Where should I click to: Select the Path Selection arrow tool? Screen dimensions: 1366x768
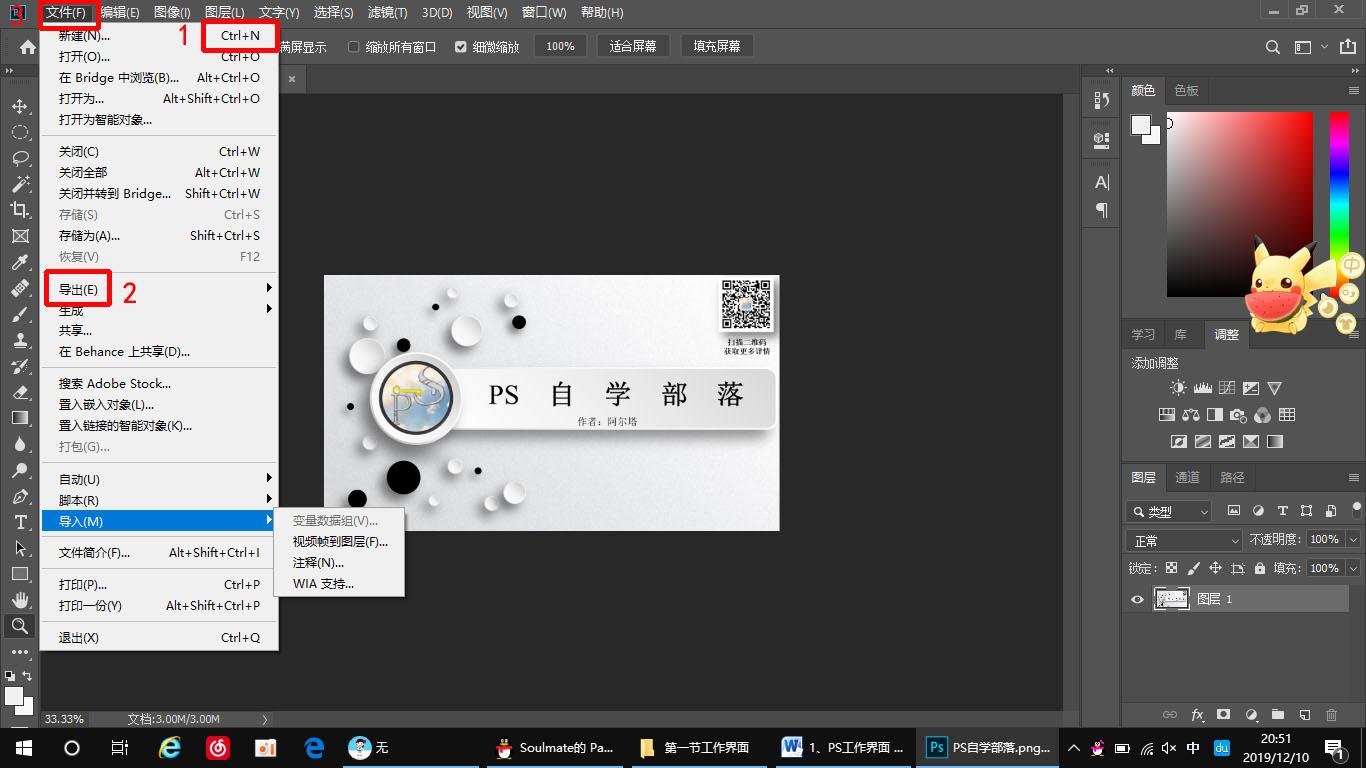click(19, 548)
